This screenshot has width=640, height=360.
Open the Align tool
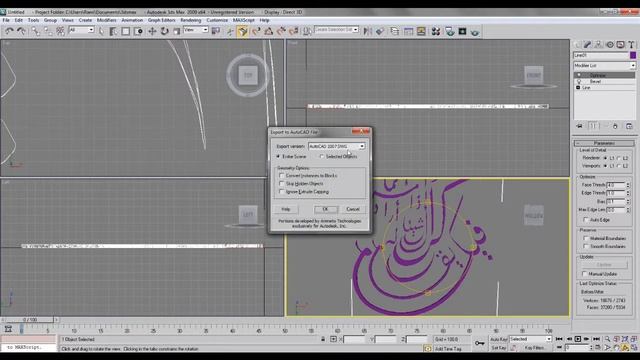[380, 31]
